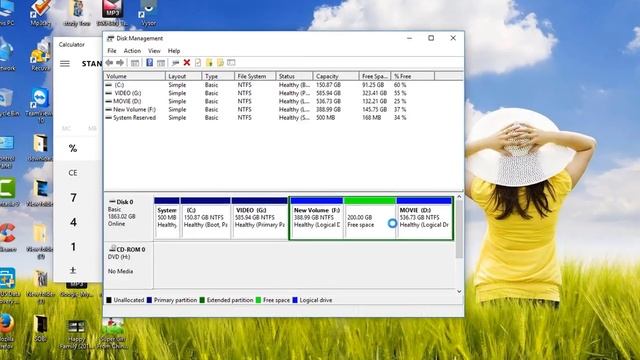This screenshot has width=640, height=360.
Task: Click the CD-ROM 0 label panel
Action: coord(129,265)
